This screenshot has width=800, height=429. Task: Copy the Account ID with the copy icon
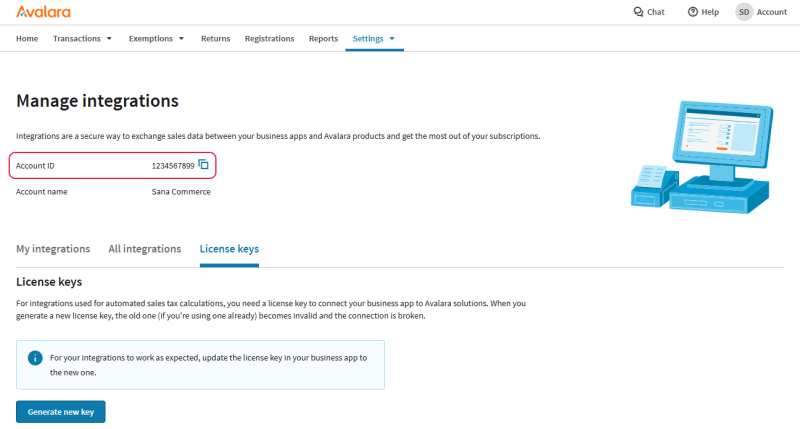203,165
